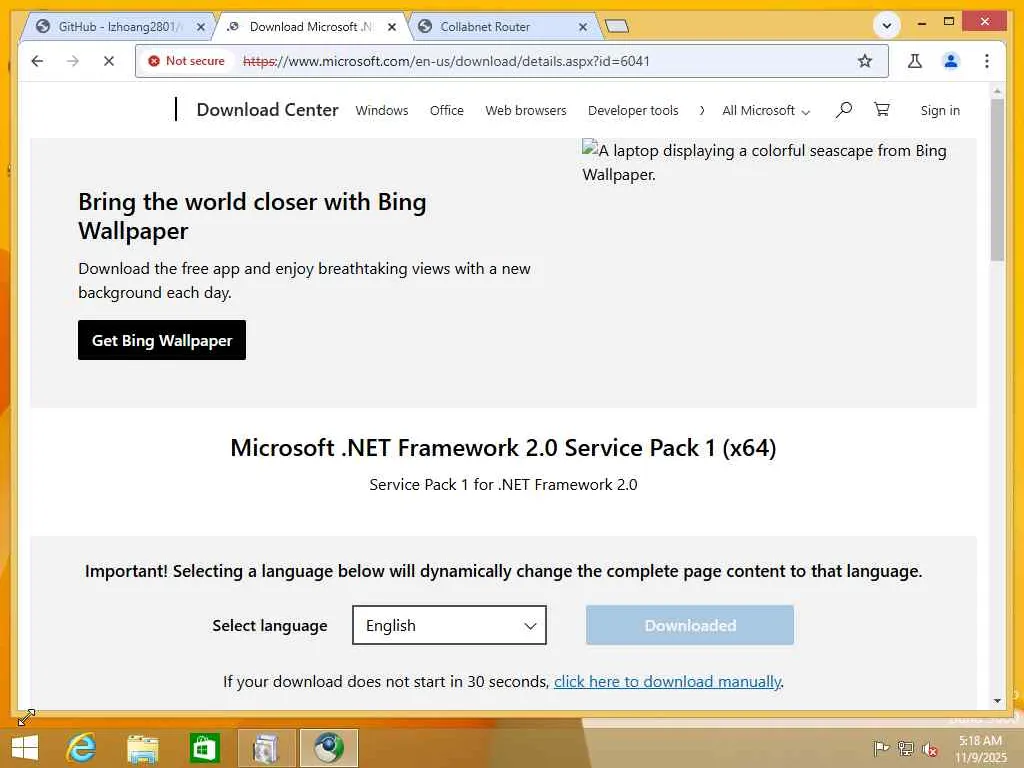Click the Bing Wallpaper laptop image
This screenshot has width=1024, height=768.
764,162
